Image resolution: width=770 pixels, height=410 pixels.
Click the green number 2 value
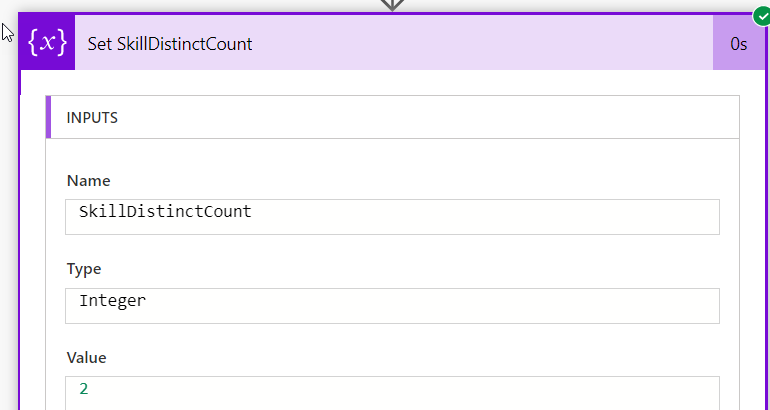click(83, 389)
